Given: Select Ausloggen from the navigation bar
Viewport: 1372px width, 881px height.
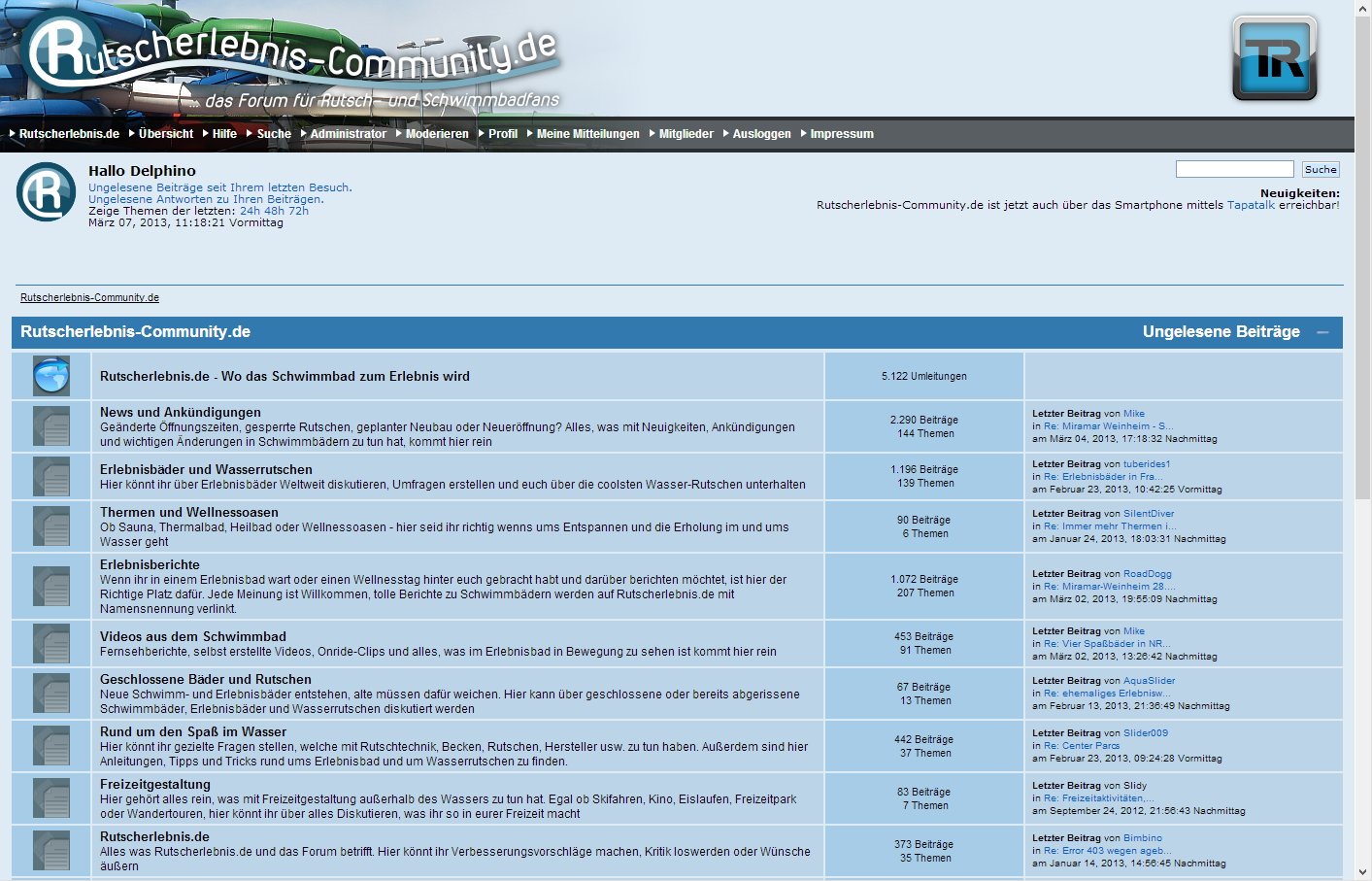Looking at the screenshot, I should 761,134.
